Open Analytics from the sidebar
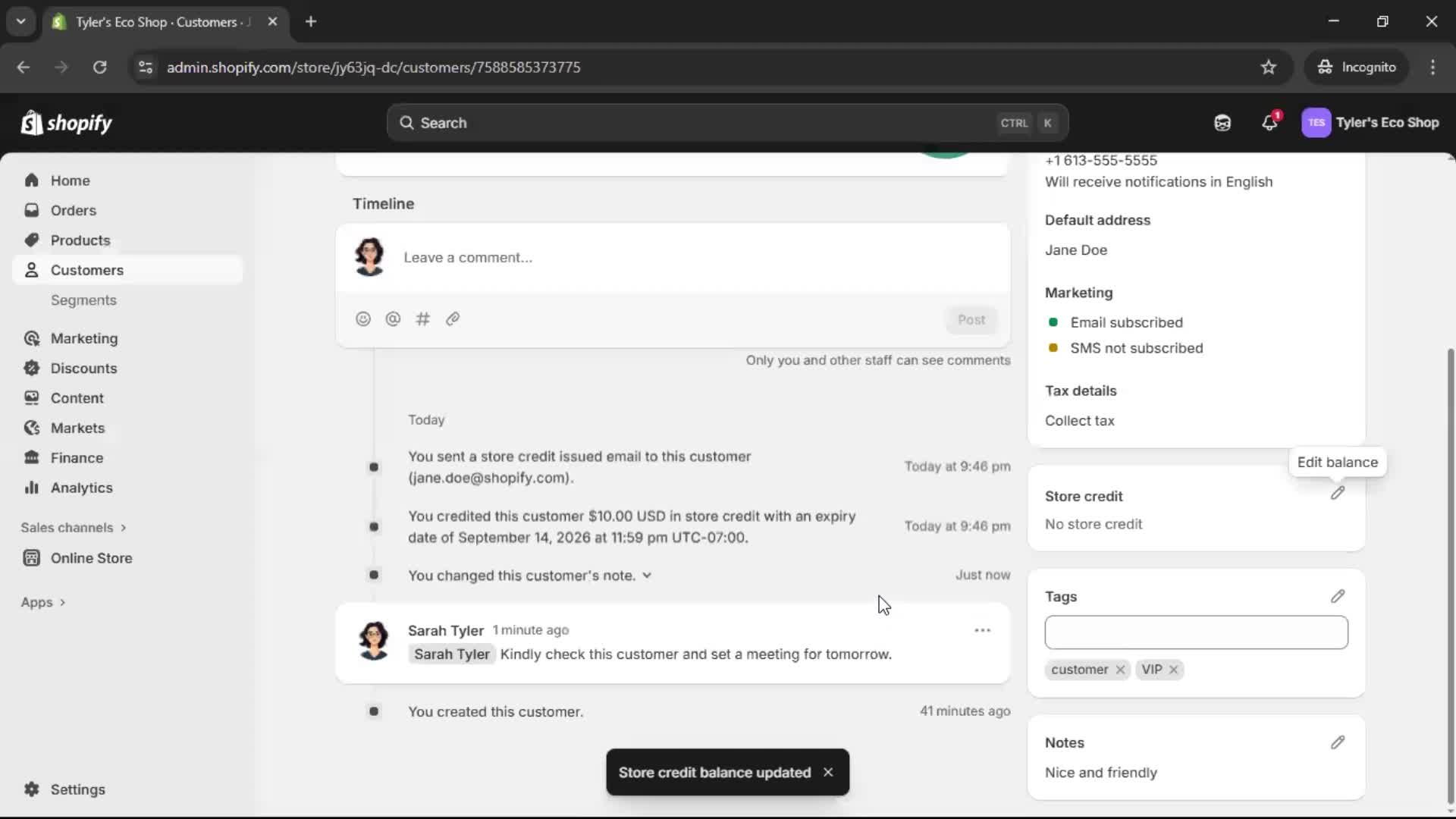The height and width of the screenshot is (819, 1456). pos(80,488)
